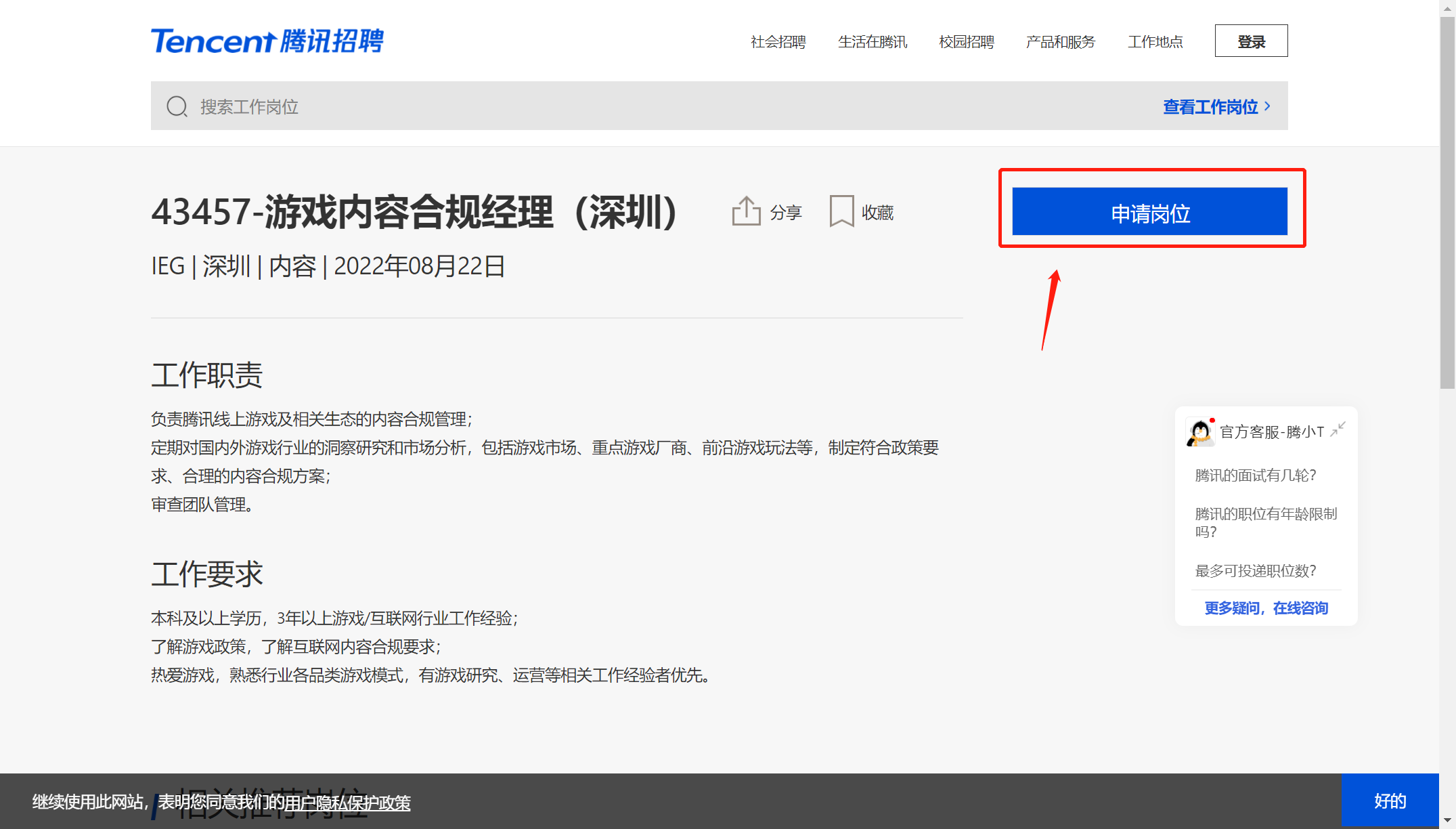The image size is (1456, 829).
Task: Click the 腾小T penguin avatar icon
Action: point(1200,432)
